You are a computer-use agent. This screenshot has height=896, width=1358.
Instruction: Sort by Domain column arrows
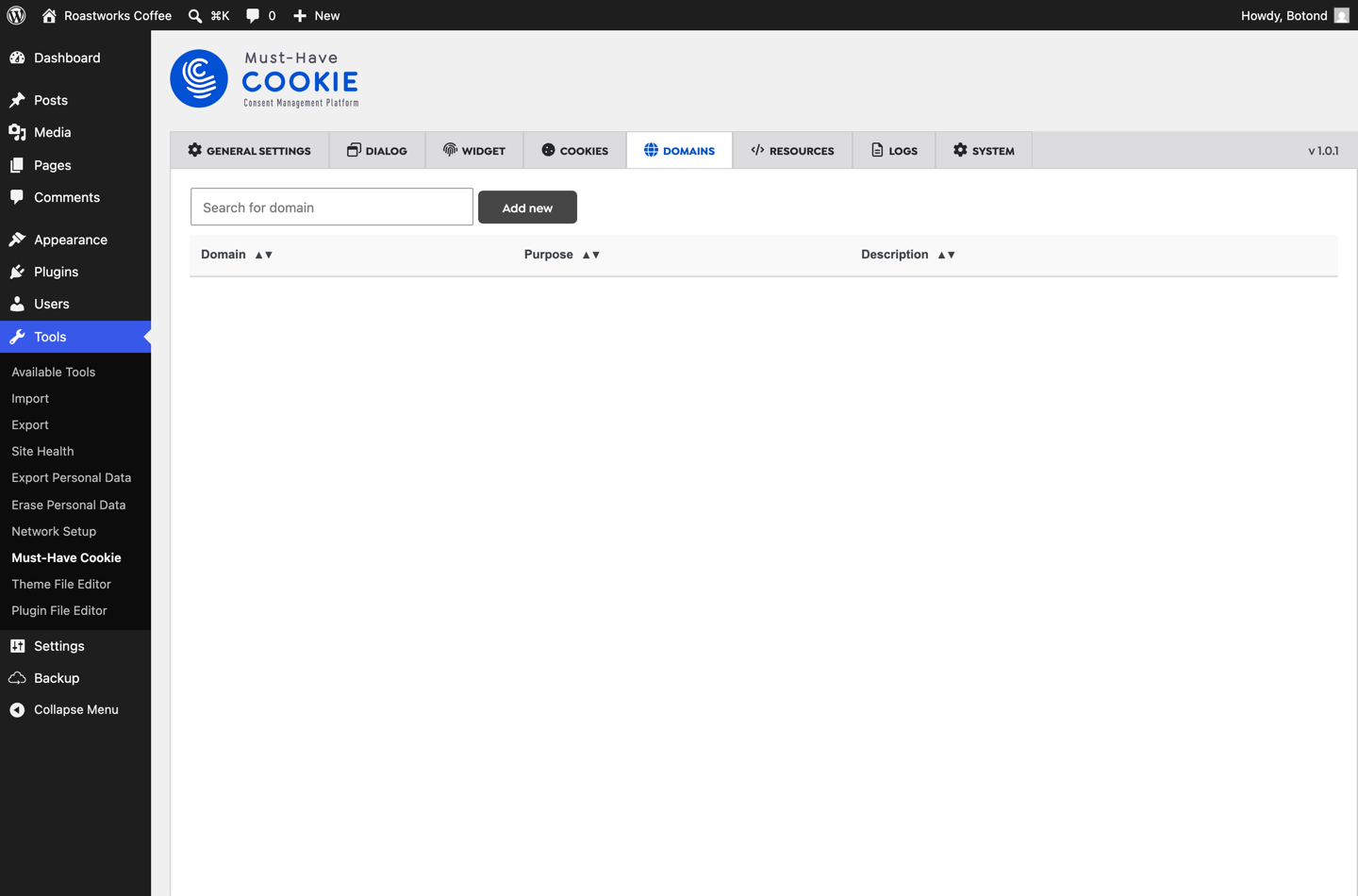tap(263, 255)
